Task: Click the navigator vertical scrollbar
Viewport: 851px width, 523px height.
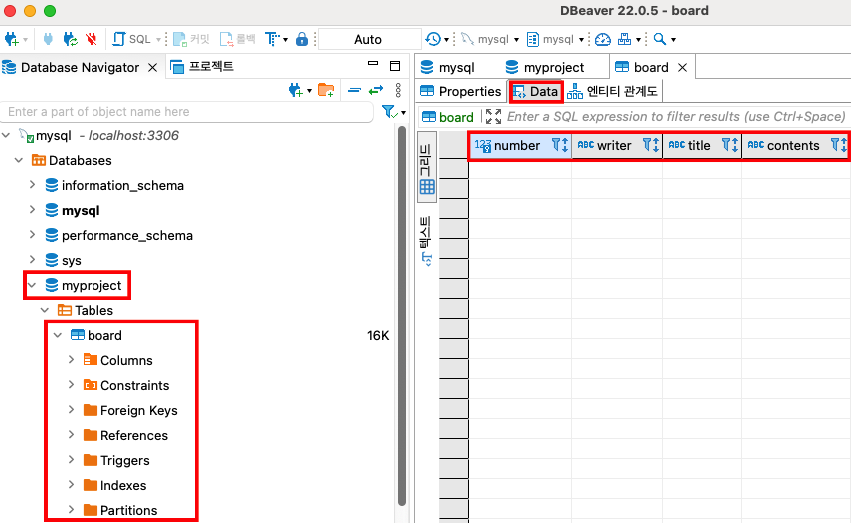Action: [x=402, y=316]
